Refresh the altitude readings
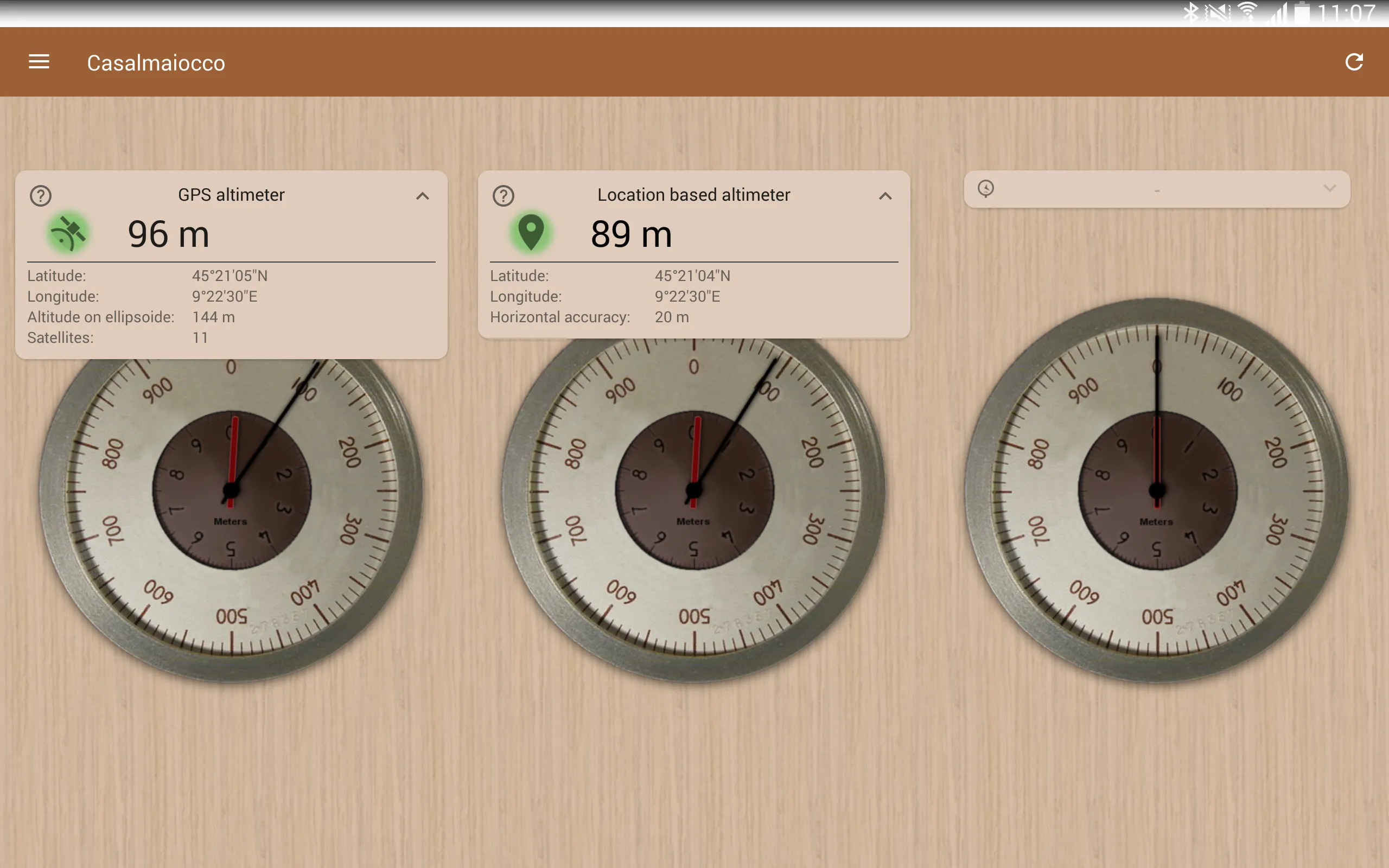This screenshot has height=868, width=1389. (1355, 61)
